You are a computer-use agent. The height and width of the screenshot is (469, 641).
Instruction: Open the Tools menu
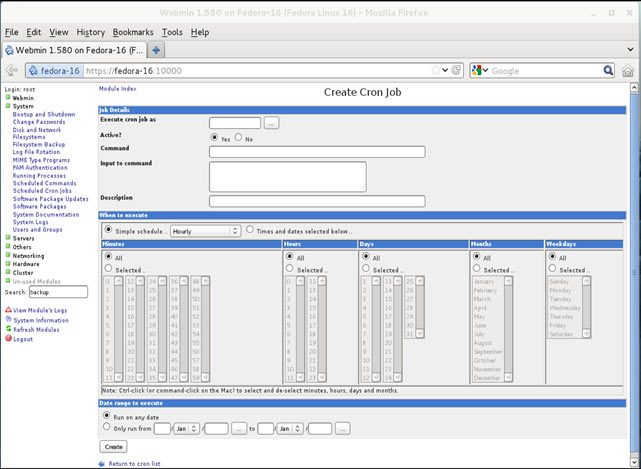pos(172,32)
